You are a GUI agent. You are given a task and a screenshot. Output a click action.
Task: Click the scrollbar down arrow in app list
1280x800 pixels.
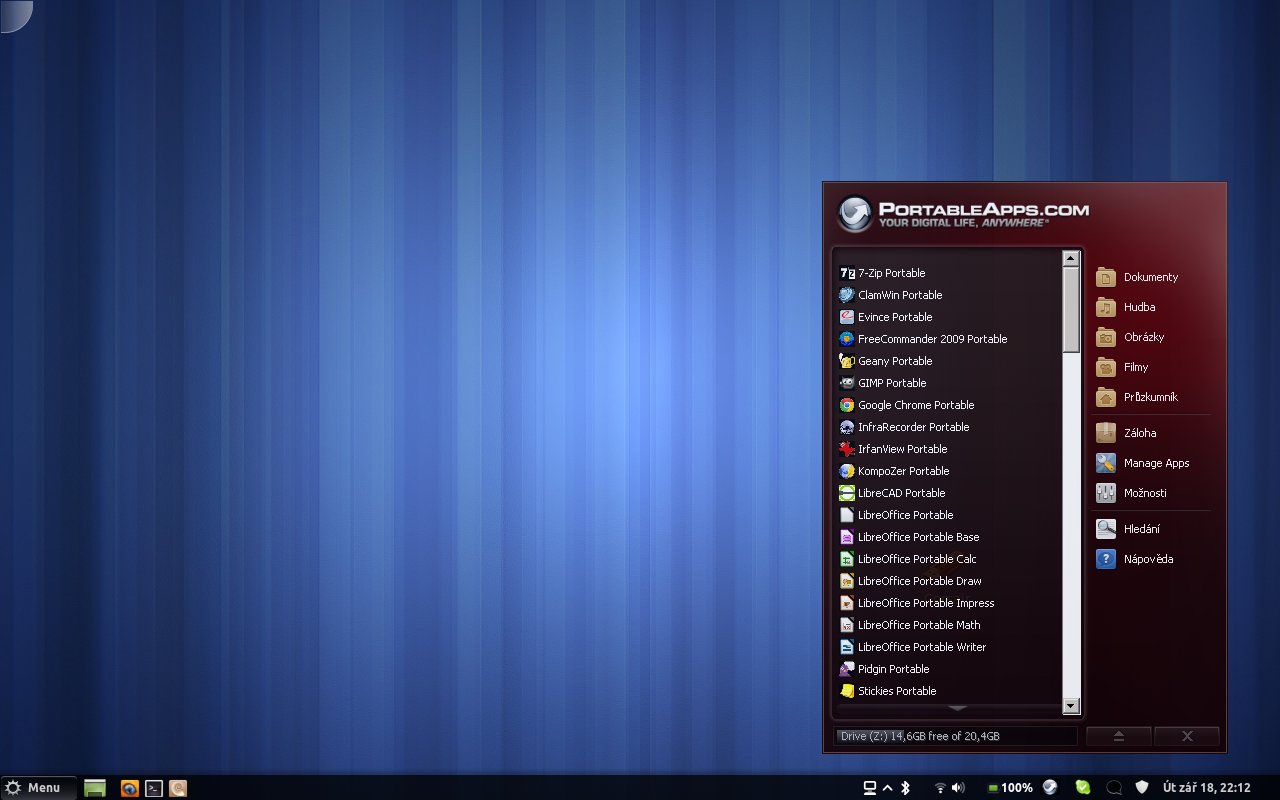pos(1071,706)
